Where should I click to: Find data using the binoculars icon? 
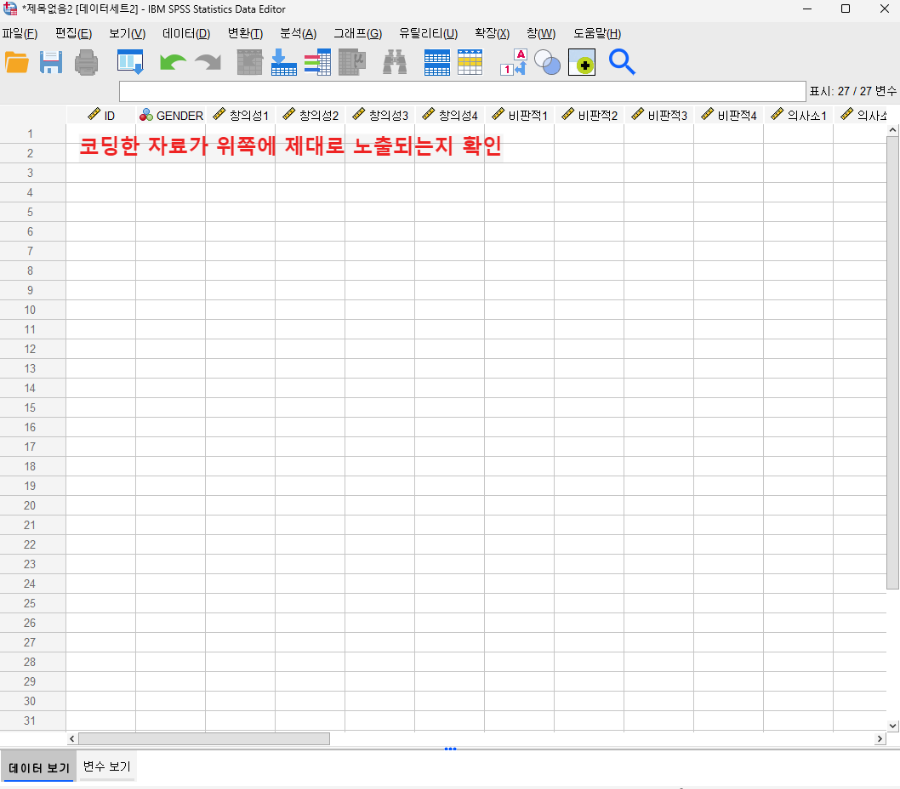tap(394, 62)
